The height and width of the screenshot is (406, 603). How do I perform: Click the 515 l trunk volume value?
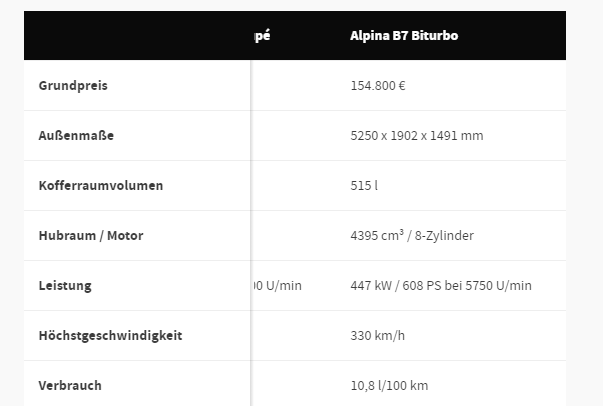pyautogui.click(x=364, y=185)
